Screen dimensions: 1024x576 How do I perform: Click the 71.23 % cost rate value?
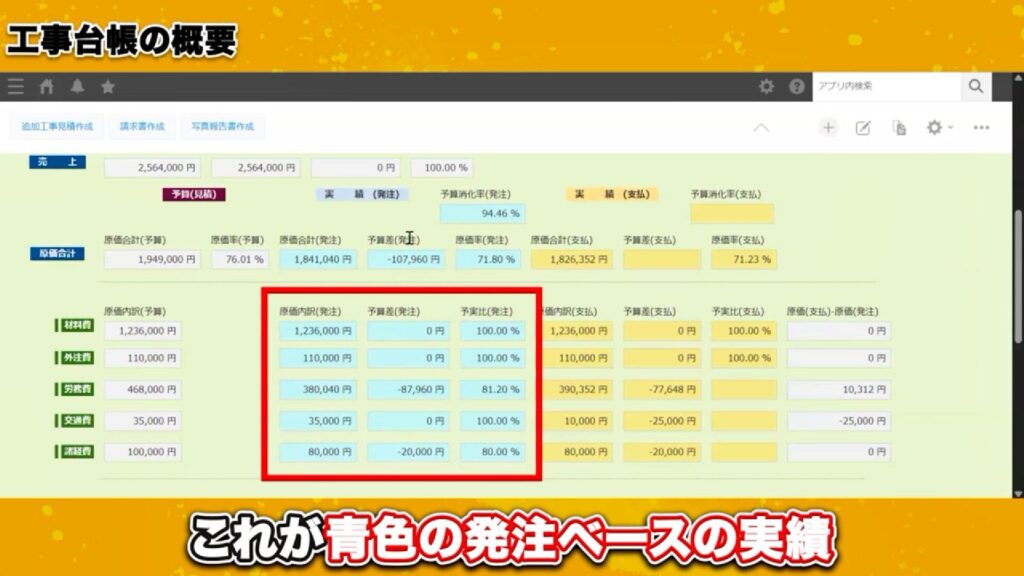[744, 259]
